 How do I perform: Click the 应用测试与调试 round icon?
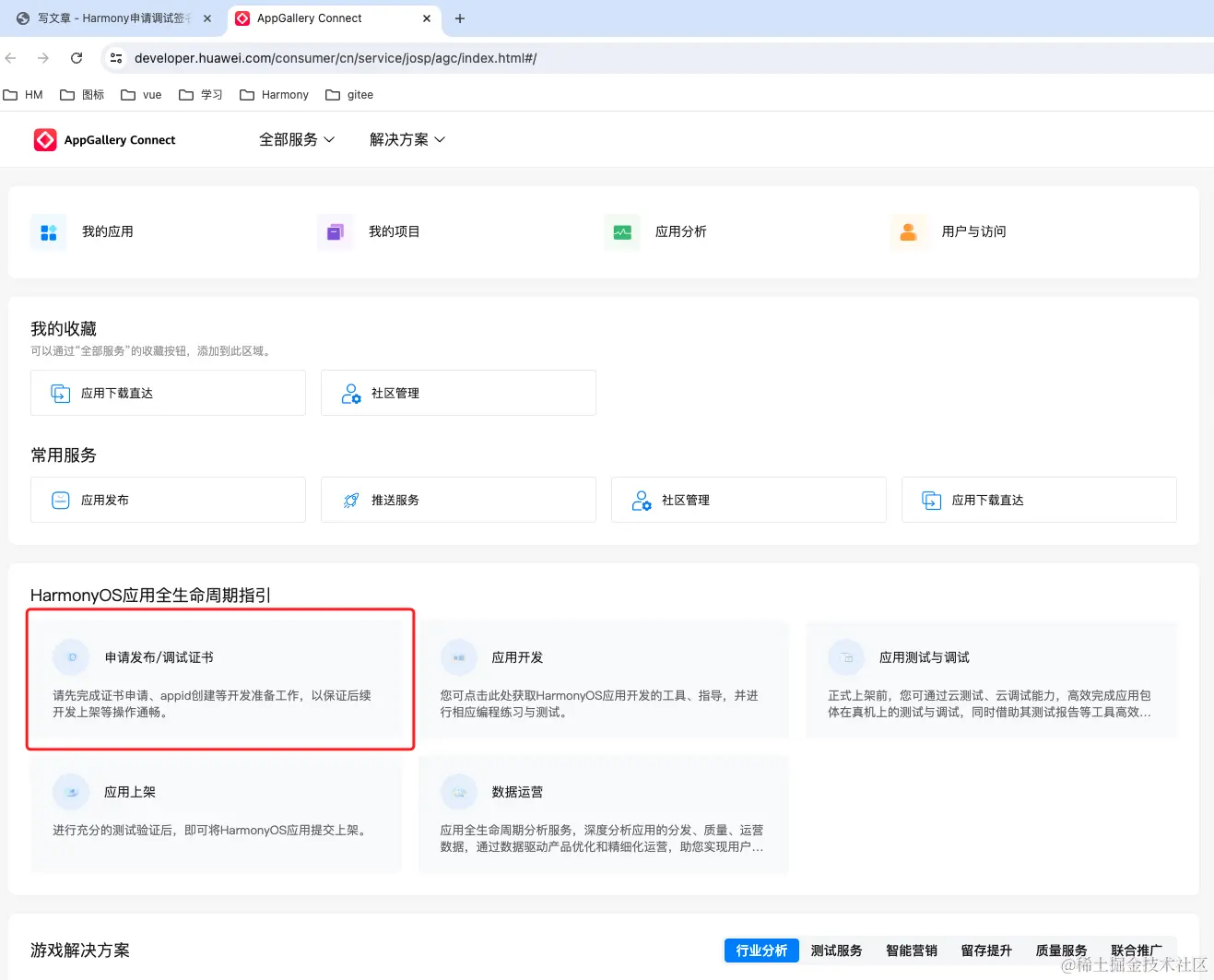(x=846, y=657)
